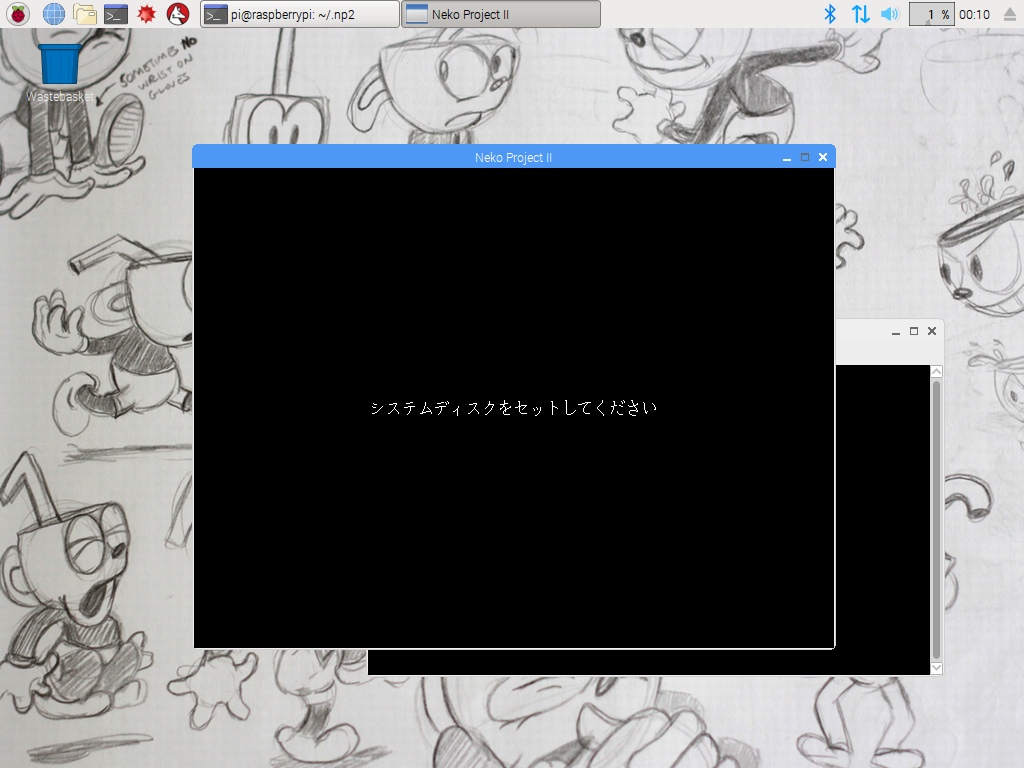Click the eject icon in the panel

click(1010, 14)
